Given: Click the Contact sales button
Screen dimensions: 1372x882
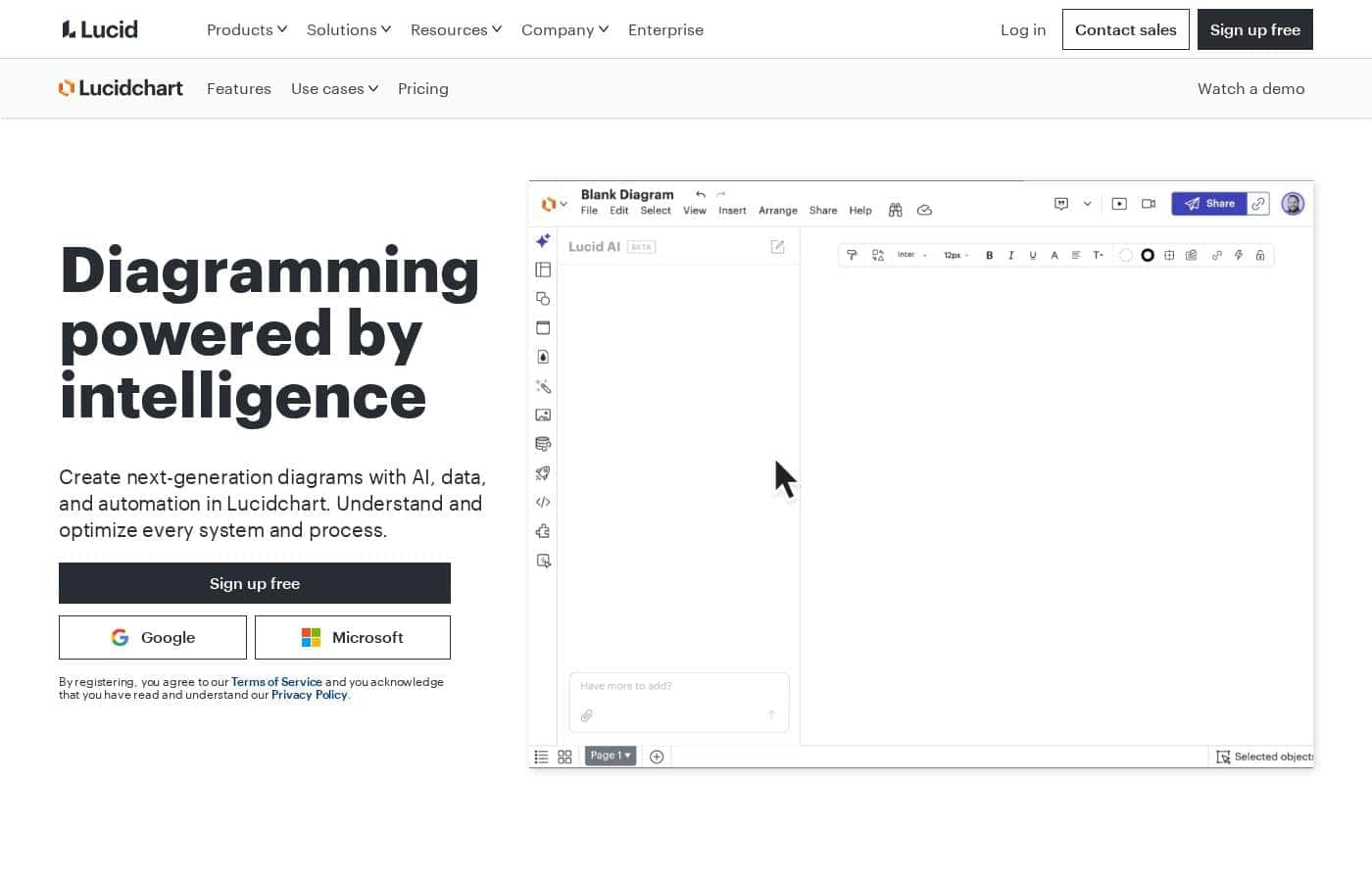Looking at the screenshot, I should 1126,29.
